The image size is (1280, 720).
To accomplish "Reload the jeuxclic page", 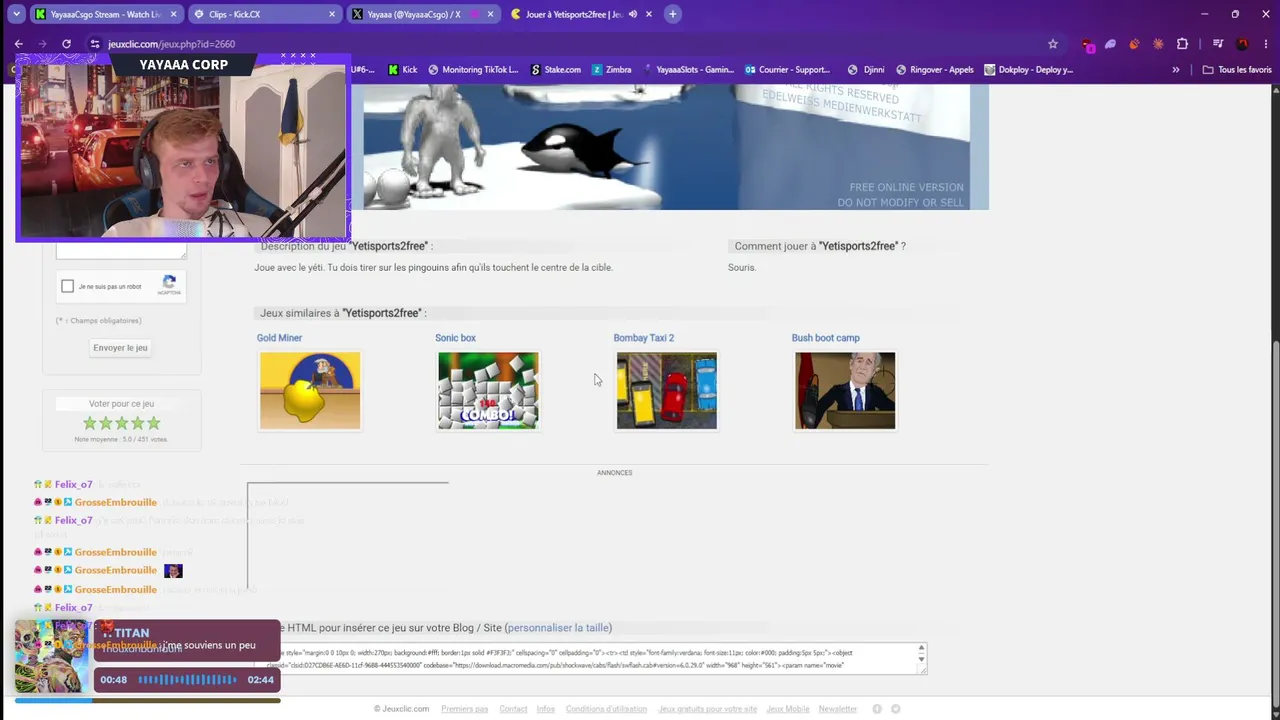I will pyautogui.click(x=66, y=44).
